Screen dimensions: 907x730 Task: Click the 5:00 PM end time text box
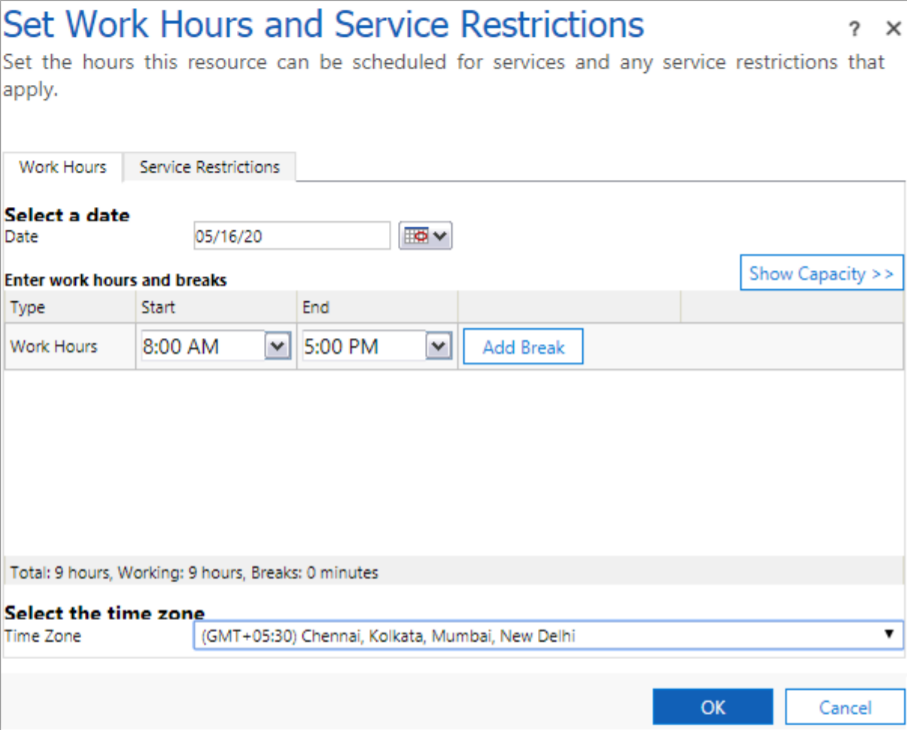362,347
